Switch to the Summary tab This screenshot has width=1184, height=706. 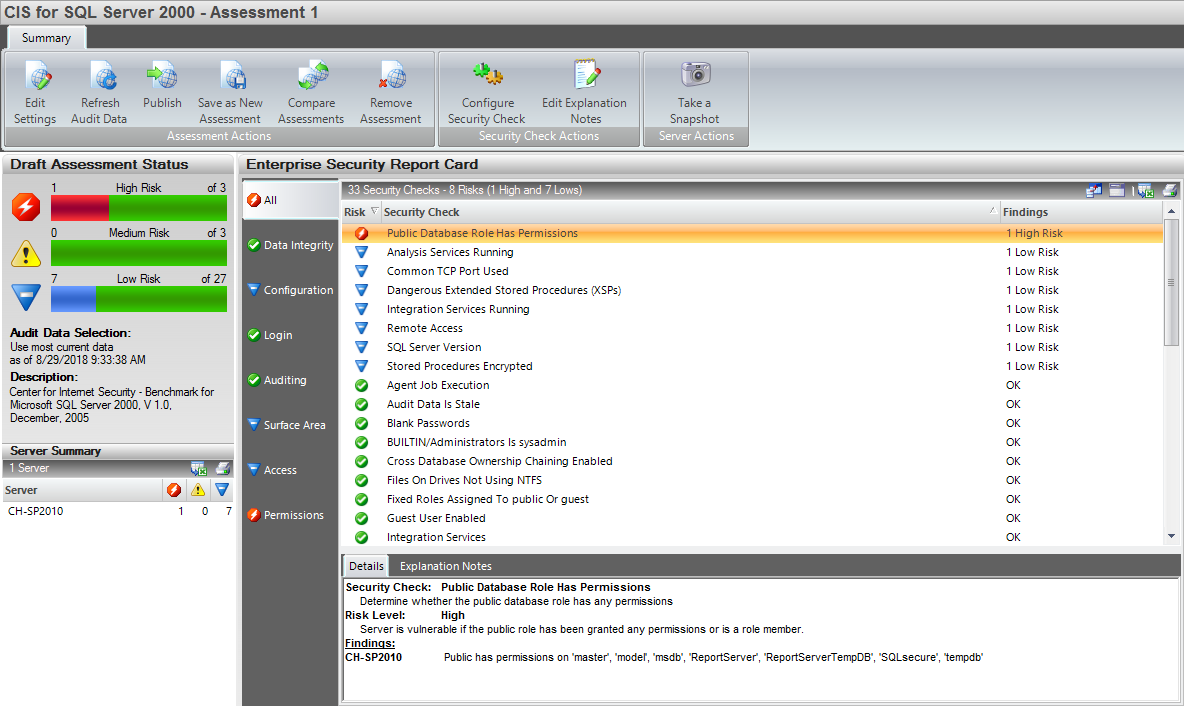click(46, 38)
